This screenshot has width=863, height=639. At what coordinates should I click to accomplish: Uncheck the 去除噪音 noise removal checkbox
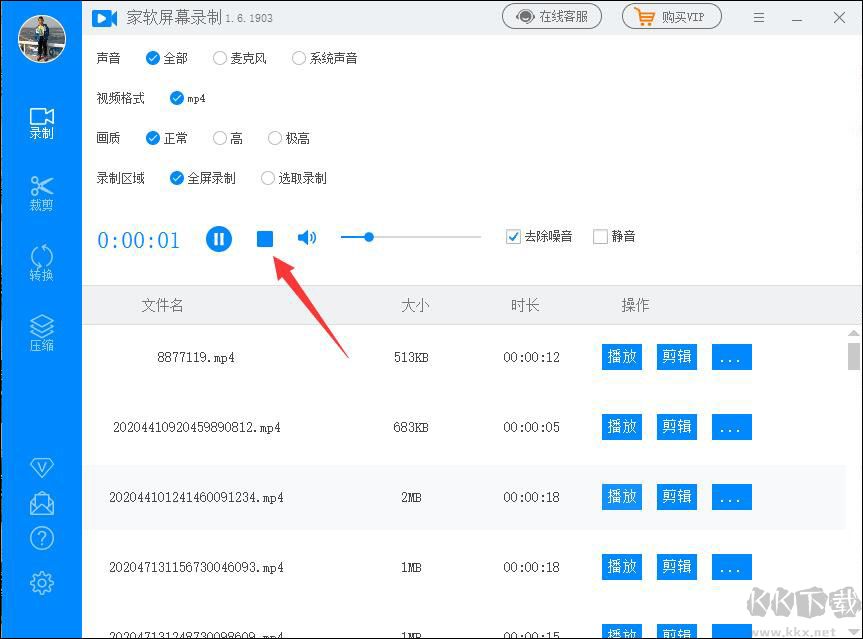click(x=514, y=237)
